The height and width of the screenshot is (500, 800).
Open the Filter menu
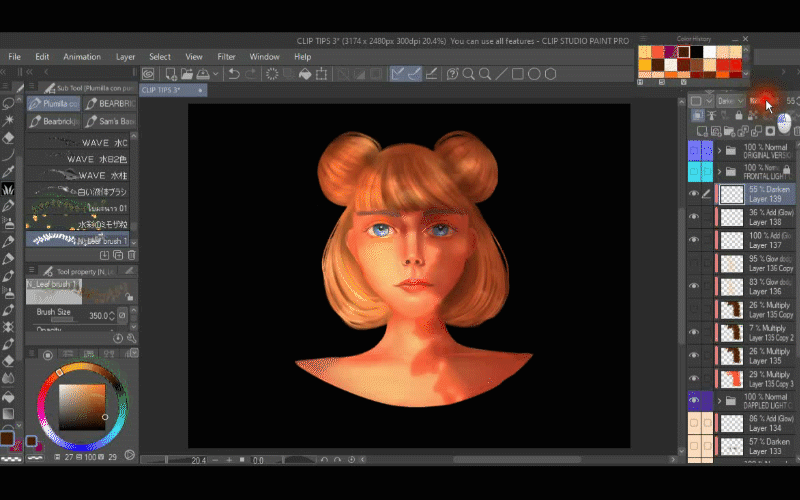pyautogui.click(x=226, y=57)
